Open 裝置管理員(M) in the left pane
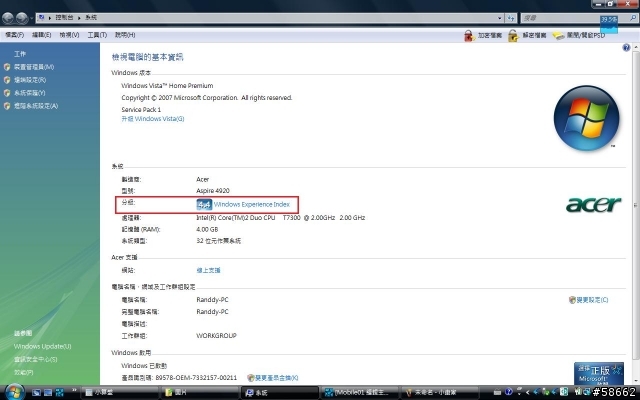 (x=34, y=67)
